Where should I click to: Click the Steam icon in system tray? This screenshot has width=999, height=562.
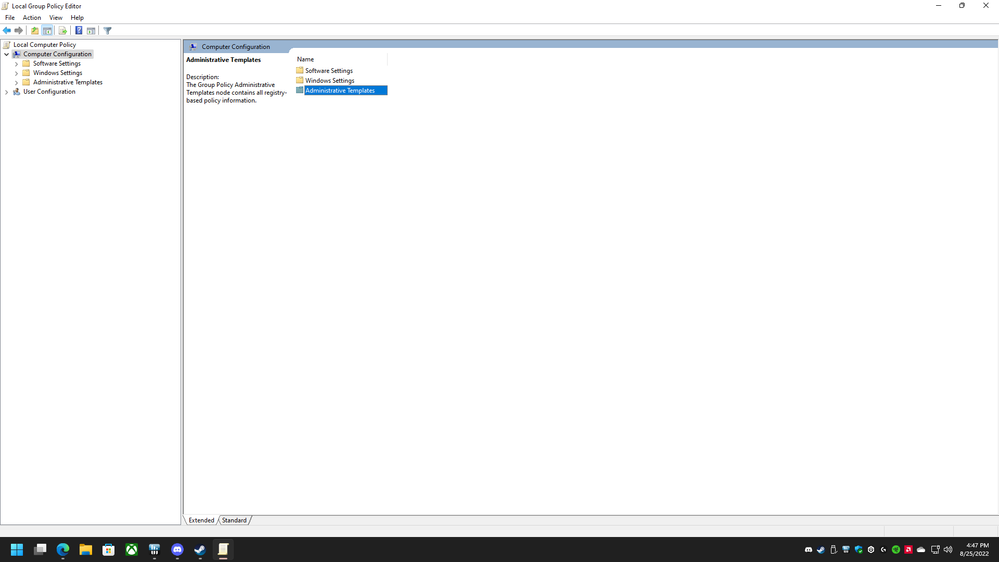pyautogui.click(x=821, y=549)
